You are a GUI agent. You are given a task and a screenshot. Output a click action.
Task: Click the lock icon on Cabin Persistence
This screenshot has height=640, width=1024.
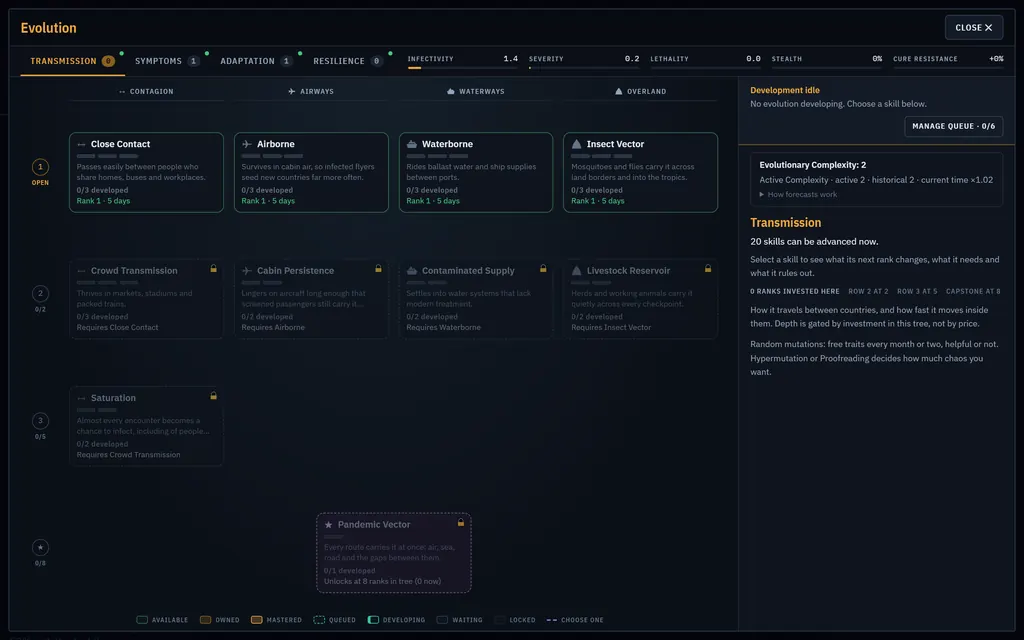point(378,268)
